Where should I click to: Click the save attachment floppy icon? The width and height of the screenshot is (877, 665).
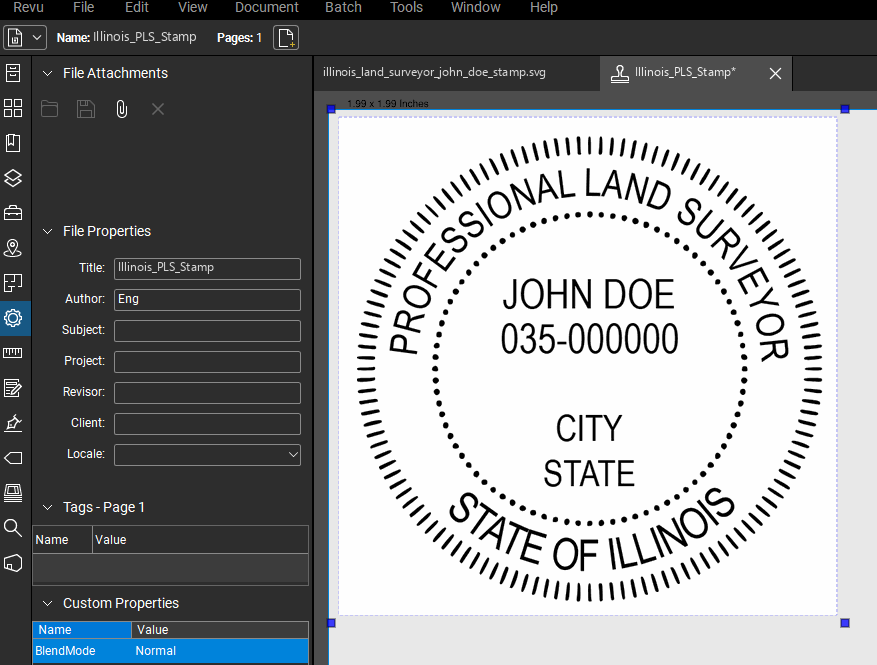coord(86,109)
